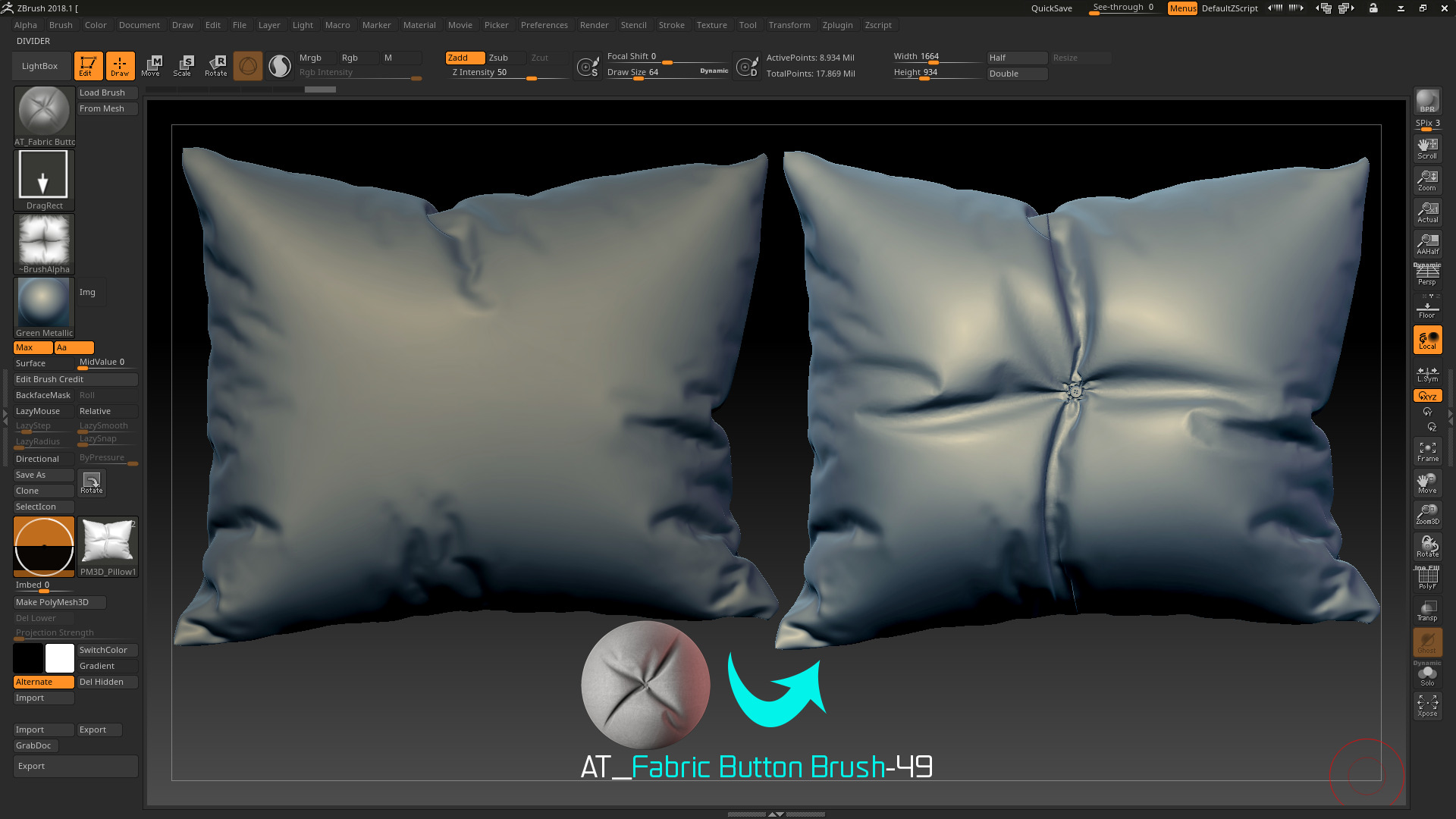Toggle PolyF polyframe display
Image resolution: width=1456 pixels, height=819 pixels.
click(1427, 579)
